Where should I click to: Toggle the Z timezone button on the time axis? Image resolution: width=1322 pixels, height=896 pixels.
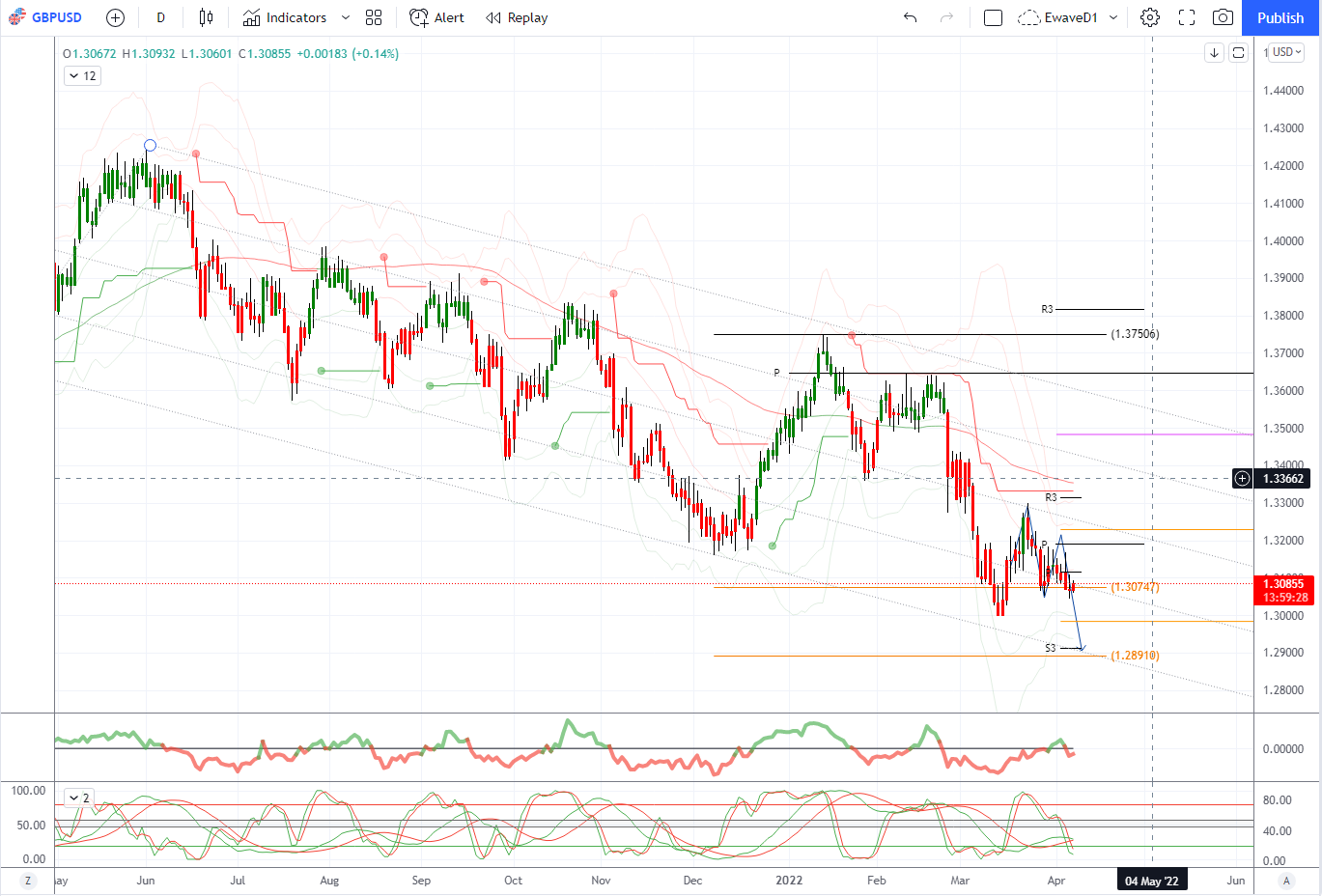click(28, 881)
